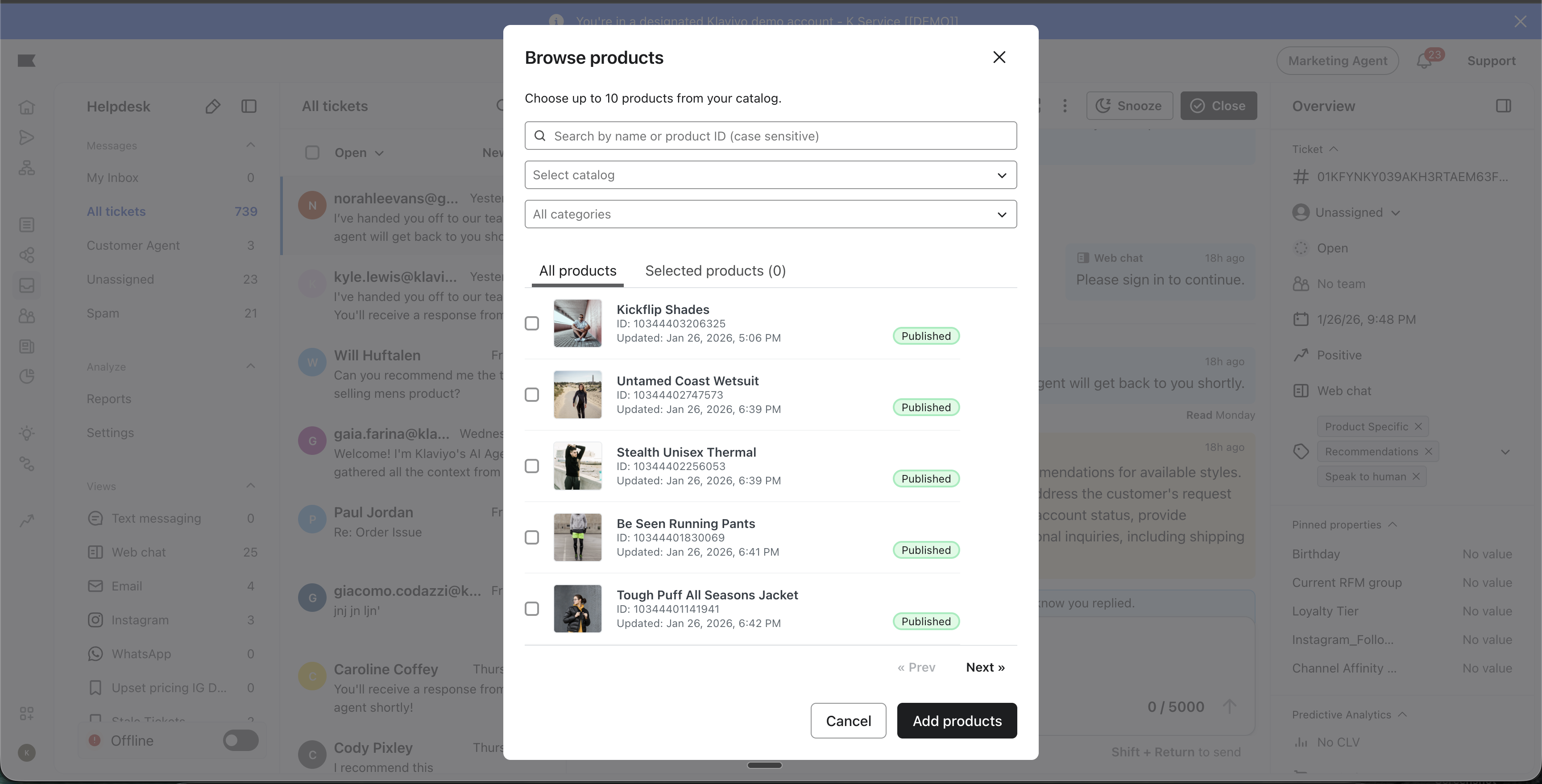Select the Stealth Unisex Thermal checkbox

tap(531, 466)
